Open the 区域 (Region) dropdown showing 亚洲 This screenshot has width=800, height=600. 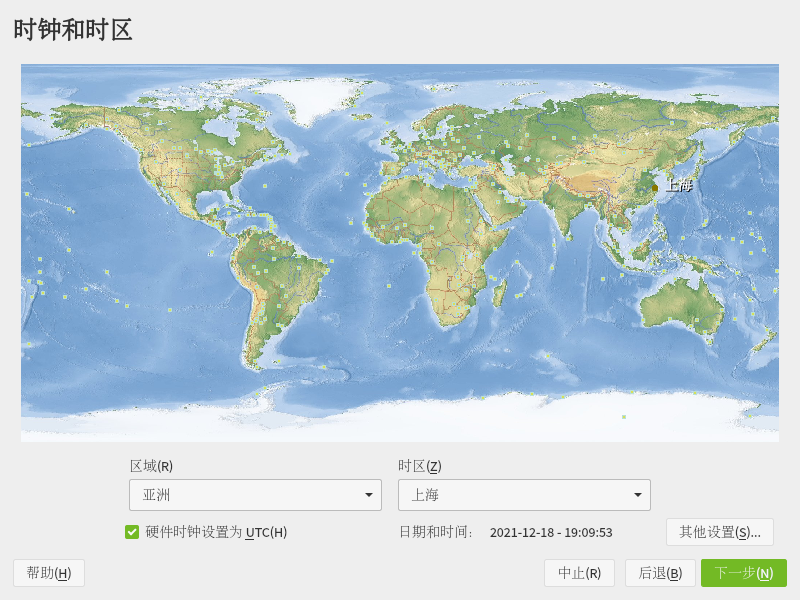[255, 494]
